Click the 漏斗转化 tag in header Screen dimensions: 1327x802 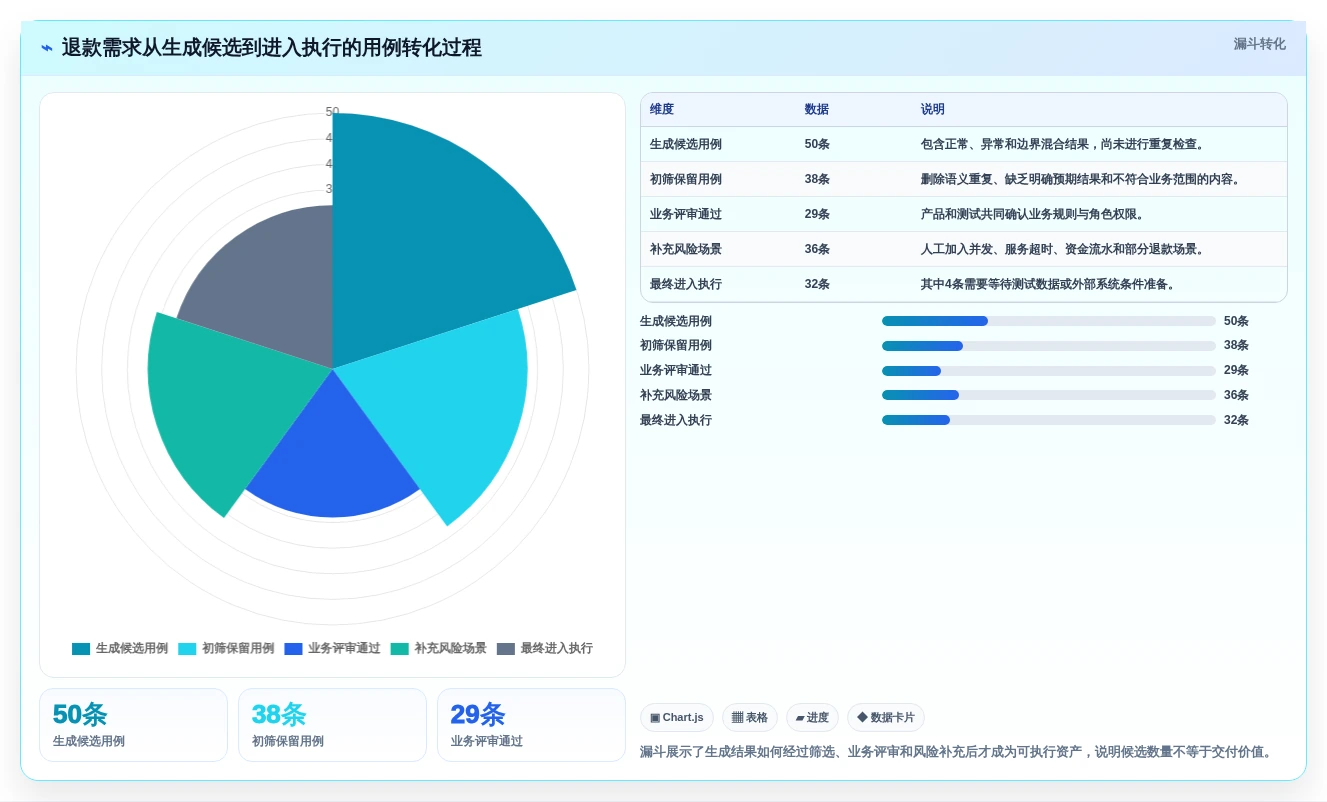point(1259,44)
